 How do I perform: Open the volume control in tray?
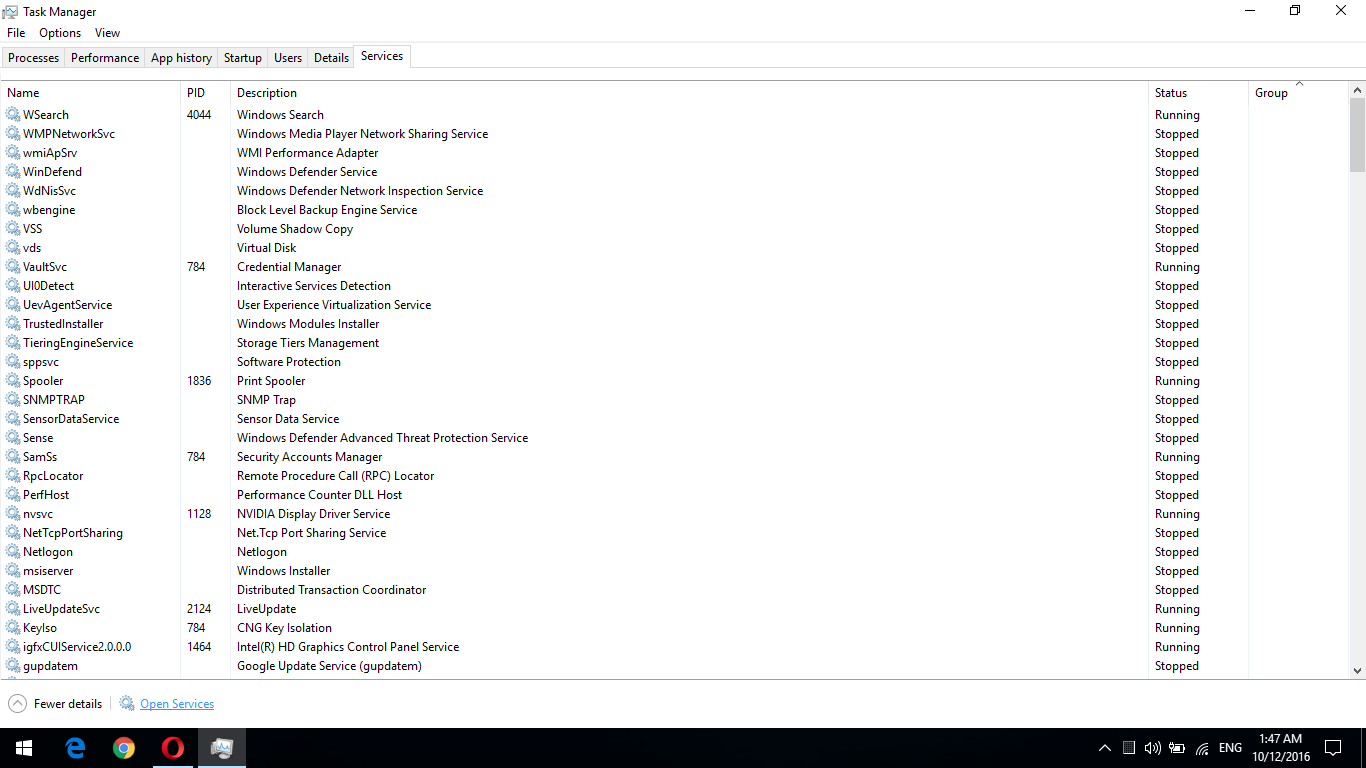(x=1152, y=748)
